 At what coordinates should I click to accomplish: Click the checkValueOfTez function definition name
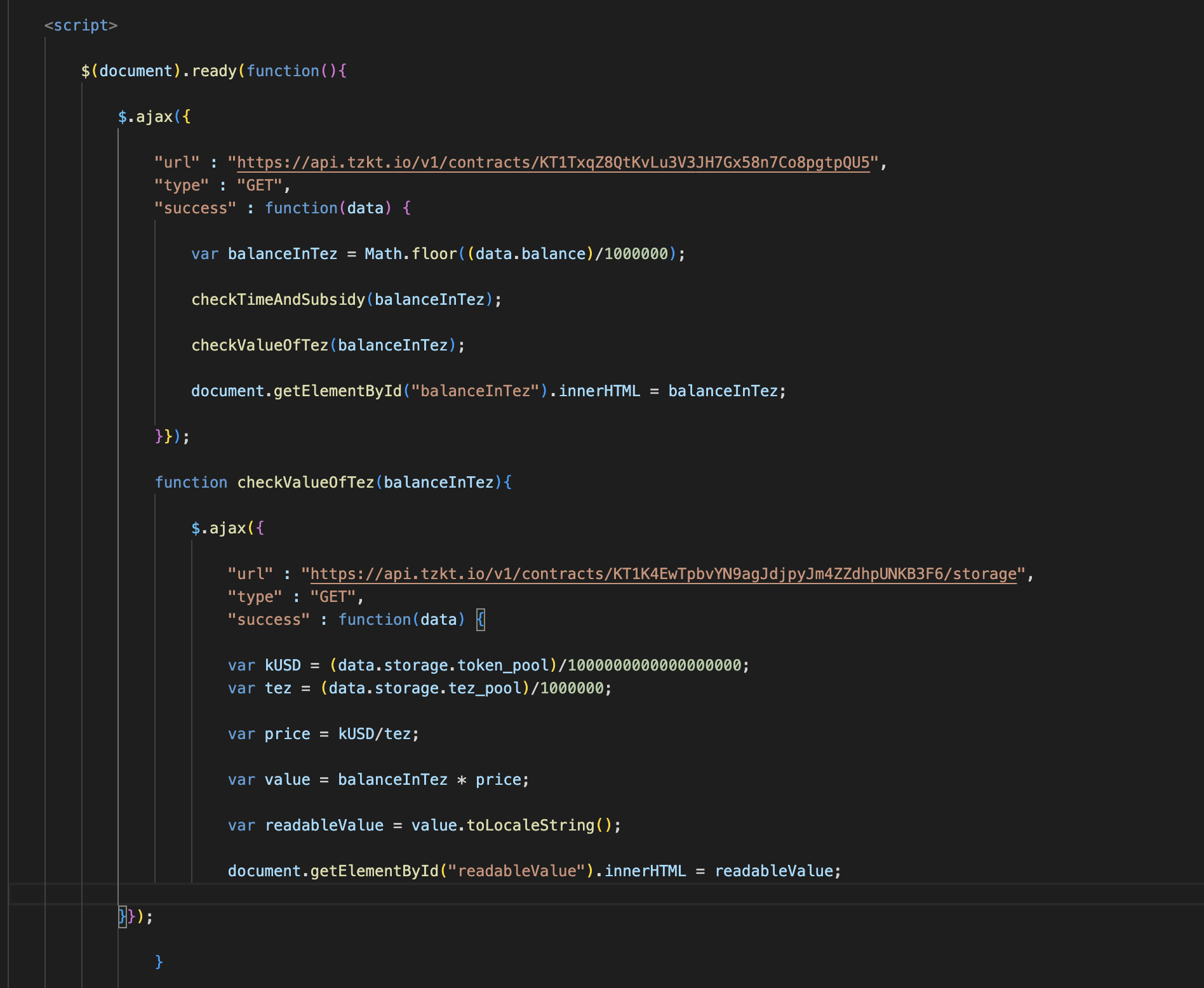coord(305,483)
